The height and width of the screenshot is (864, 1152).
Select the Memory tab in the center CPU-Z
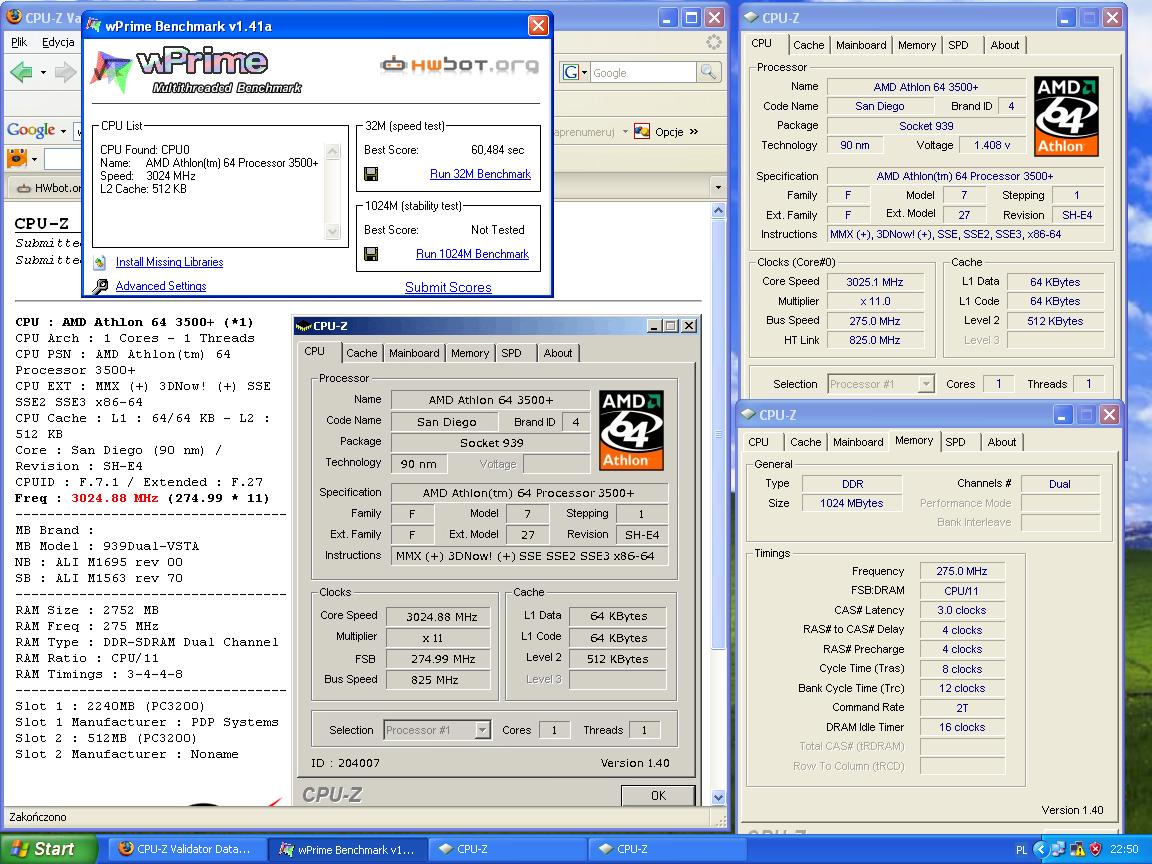click(x=470, y=353)
